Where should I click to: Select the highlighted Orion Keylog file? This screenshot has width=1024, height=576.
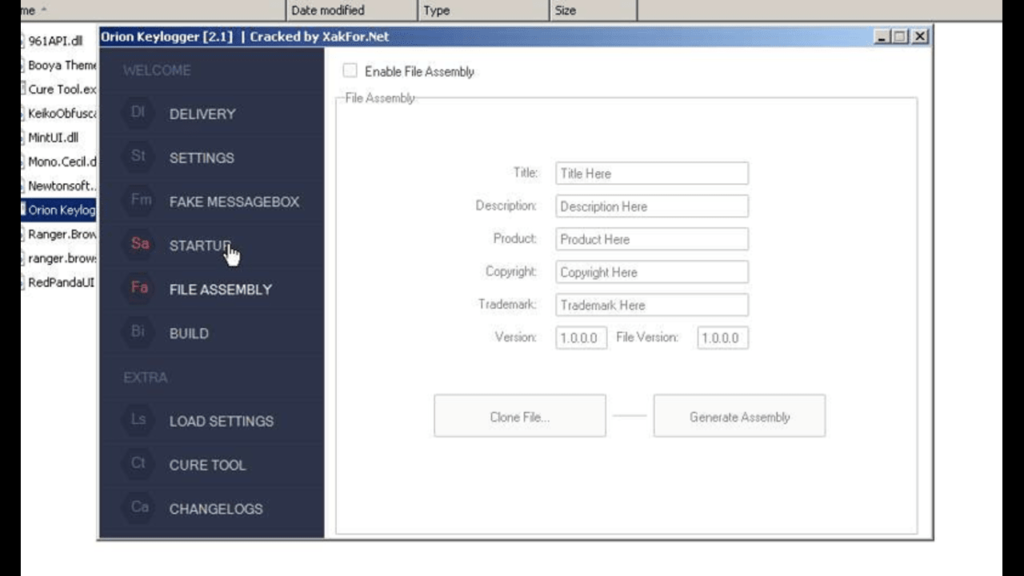(59, 210)
